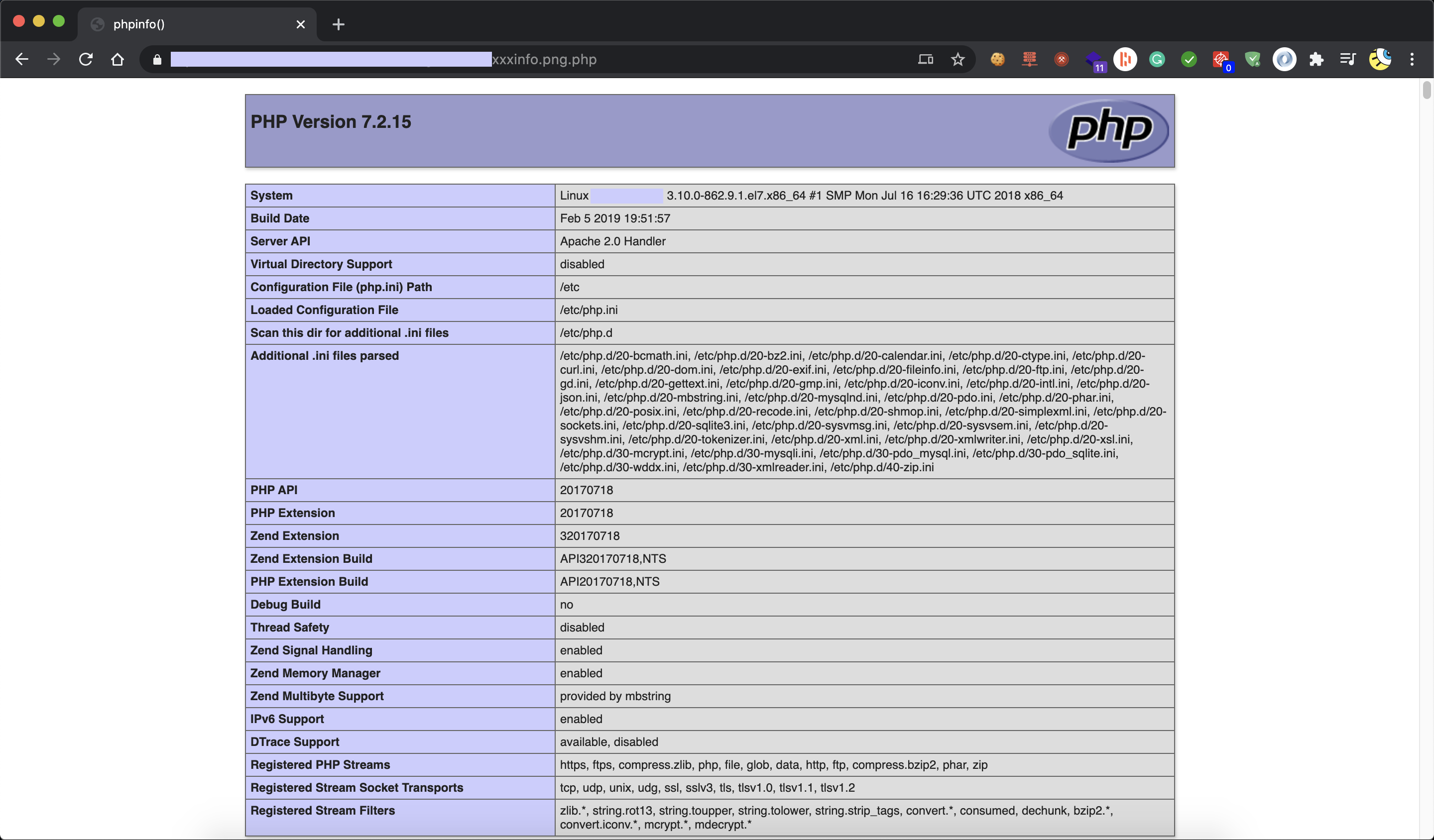Open the Wappalyzer extension showing 11 detections
Screen dimensions: 1434x840
[1094, 59]
